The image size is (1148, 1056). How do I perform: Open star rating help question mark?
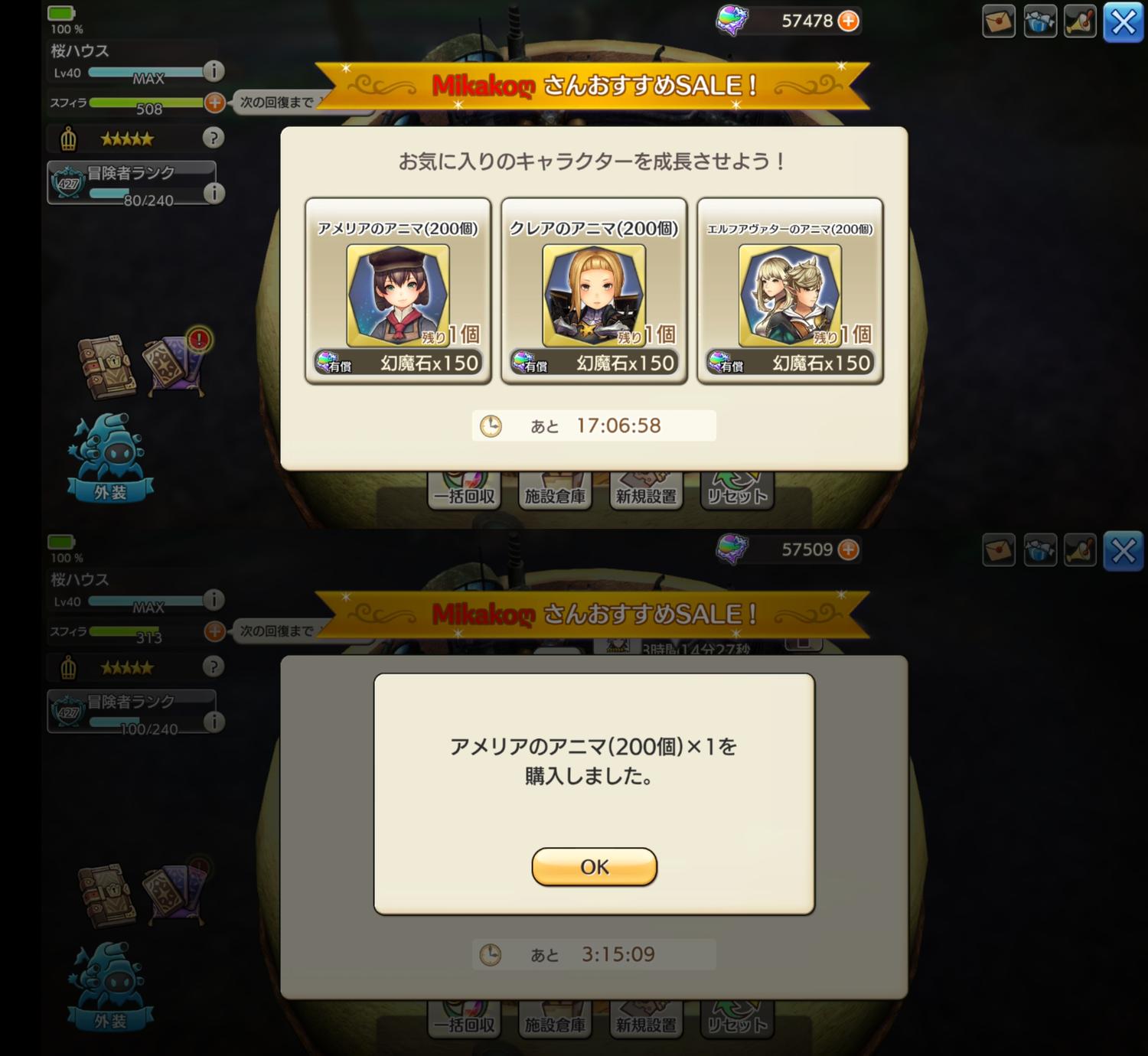[213, 138]
